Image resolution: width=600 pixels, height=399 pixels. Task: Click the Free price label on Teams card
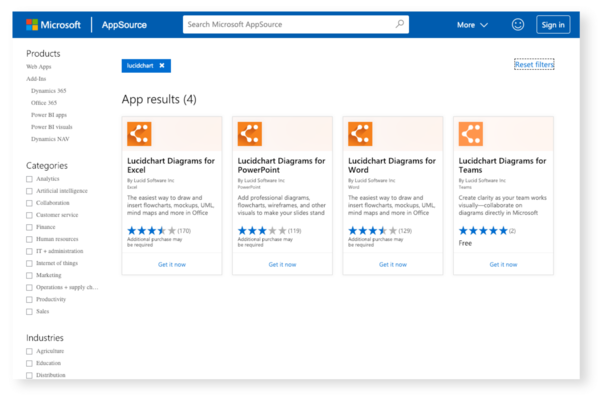click(465, 243)
